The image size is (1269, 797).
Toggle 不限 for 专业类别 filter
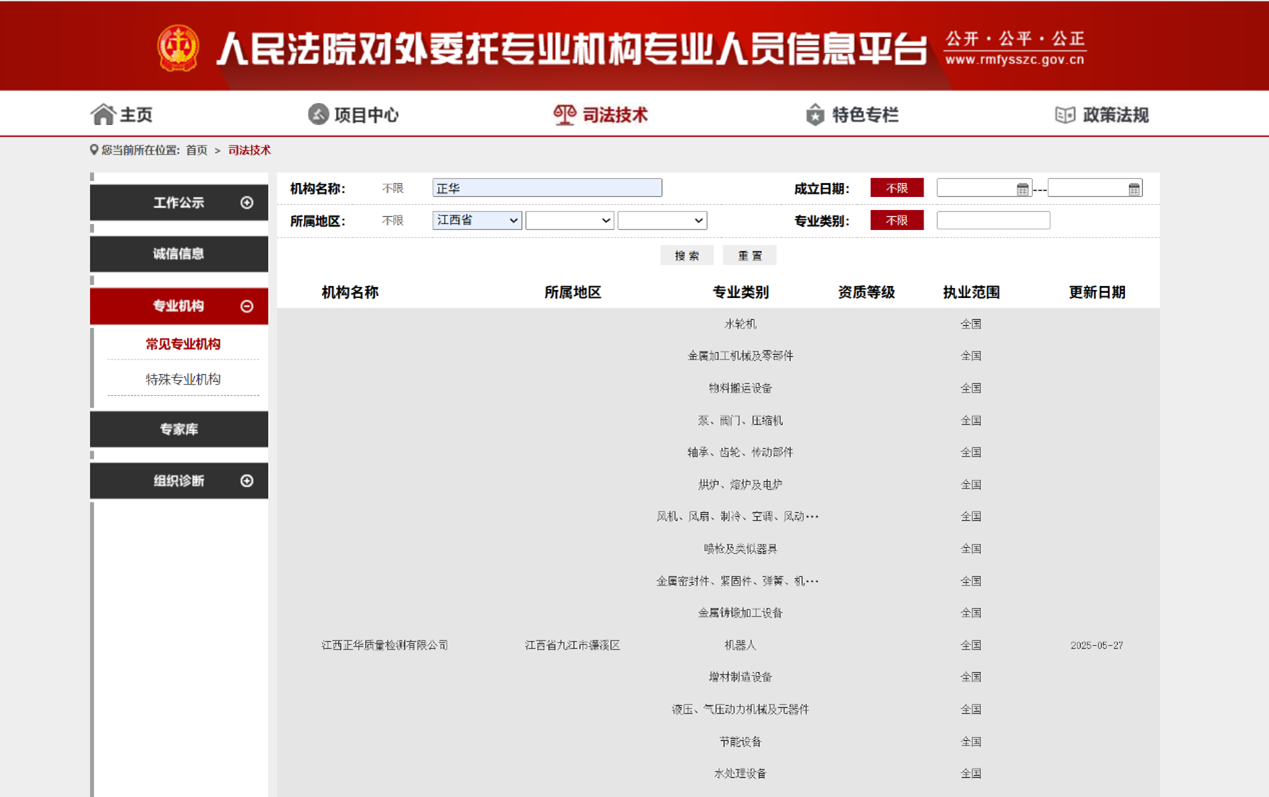point(896,220)
